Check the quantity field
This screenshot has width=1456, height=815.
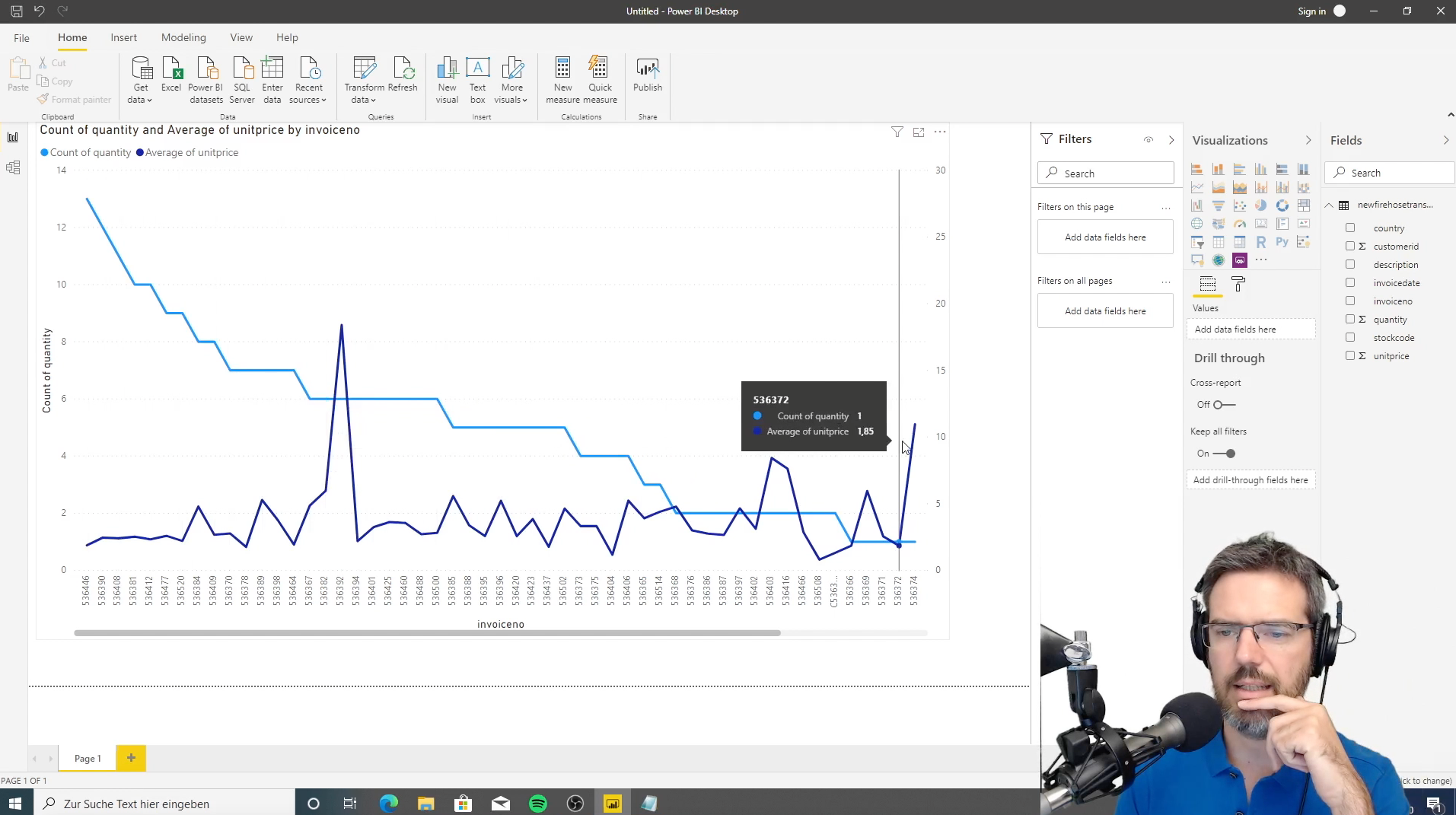1350,319
